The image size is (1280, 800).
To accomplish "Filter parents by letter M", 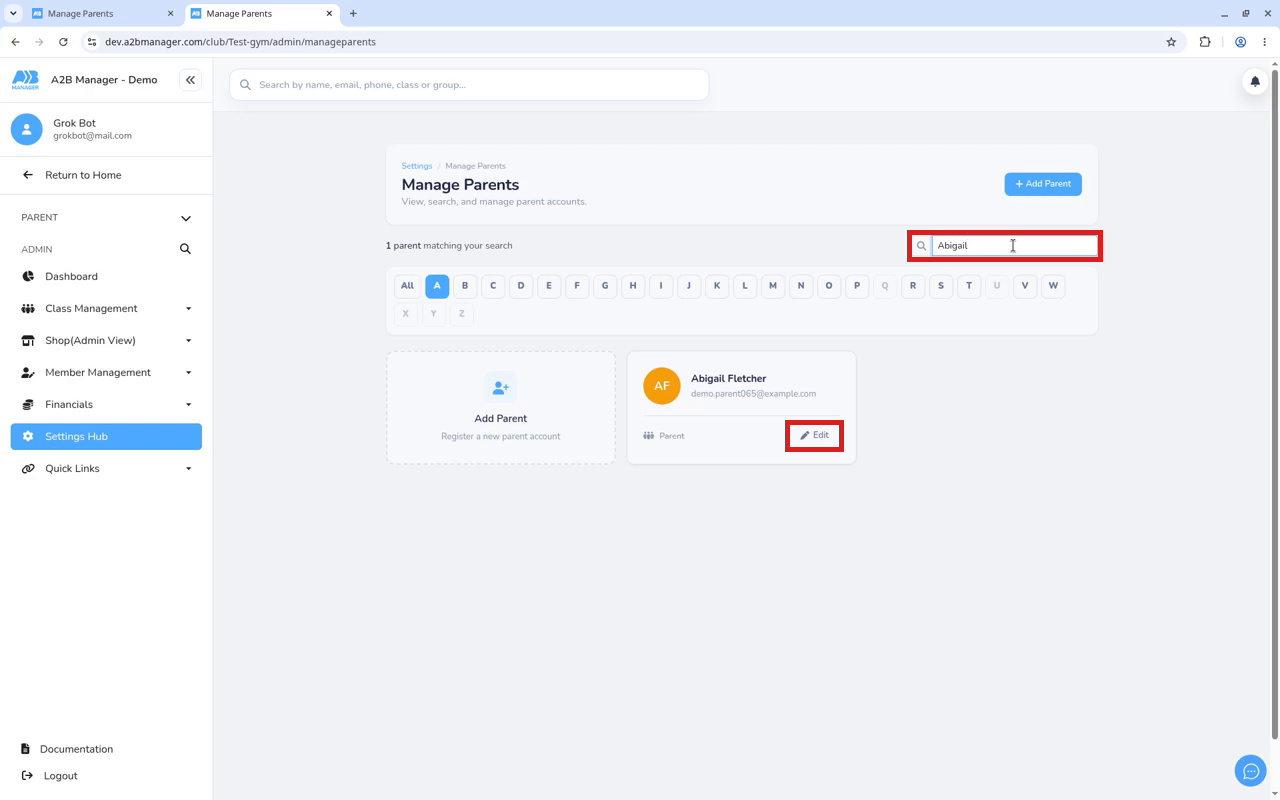I will [773, 286].
